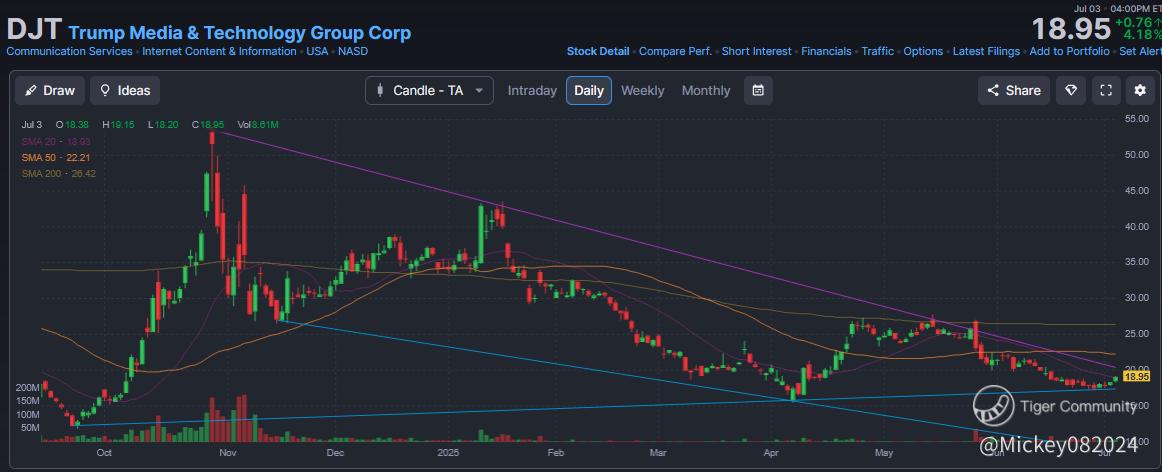Click the Apr label on time axis

point(771,452)
